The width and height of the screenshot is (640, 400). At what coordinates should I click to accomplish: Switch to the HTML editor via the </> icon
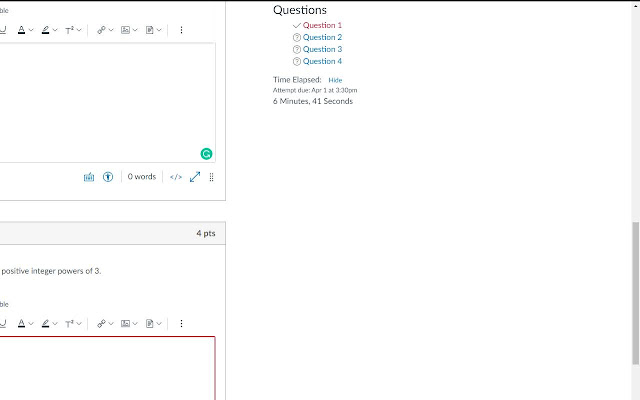pos(176,177)
